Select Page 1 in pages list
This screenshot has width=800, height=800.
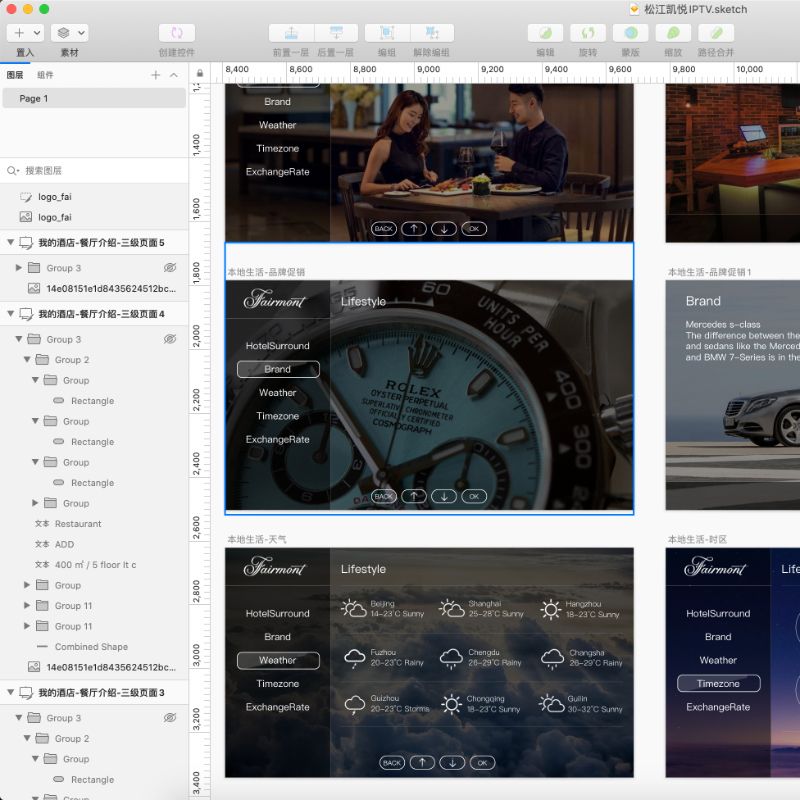click(93, 98)
